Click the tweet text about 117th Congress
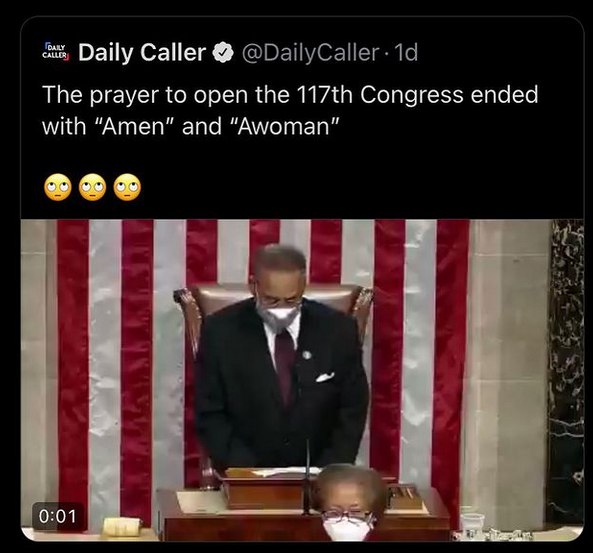Screen dimensions: 593x553 pos(290,110)
